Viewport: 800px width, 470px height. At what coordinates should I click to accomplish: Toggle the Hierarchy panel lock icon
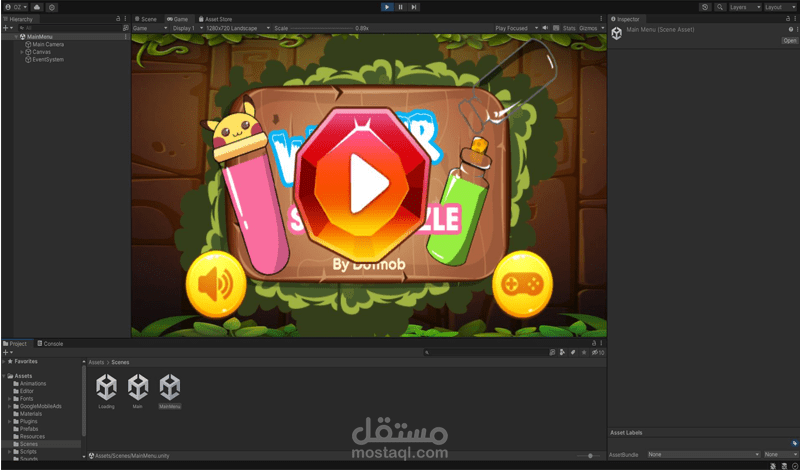(x=118, y=18)
